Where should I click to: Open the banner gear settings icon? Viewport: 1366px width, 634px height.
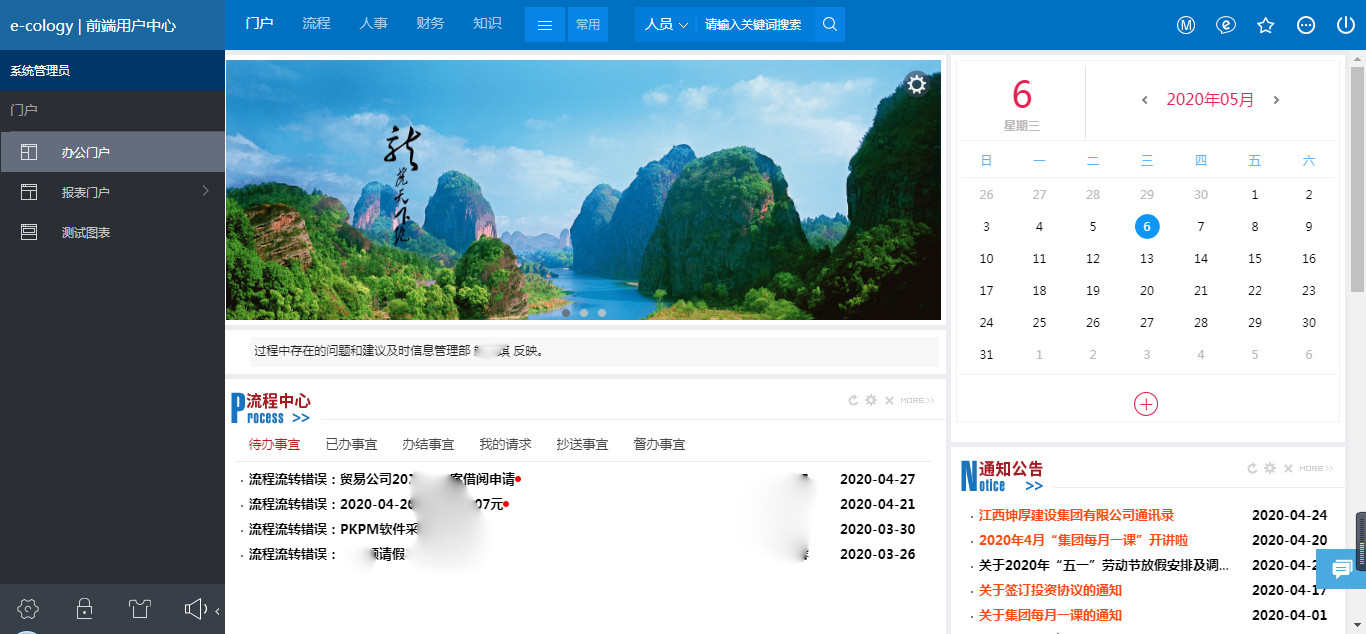(916, 85)
